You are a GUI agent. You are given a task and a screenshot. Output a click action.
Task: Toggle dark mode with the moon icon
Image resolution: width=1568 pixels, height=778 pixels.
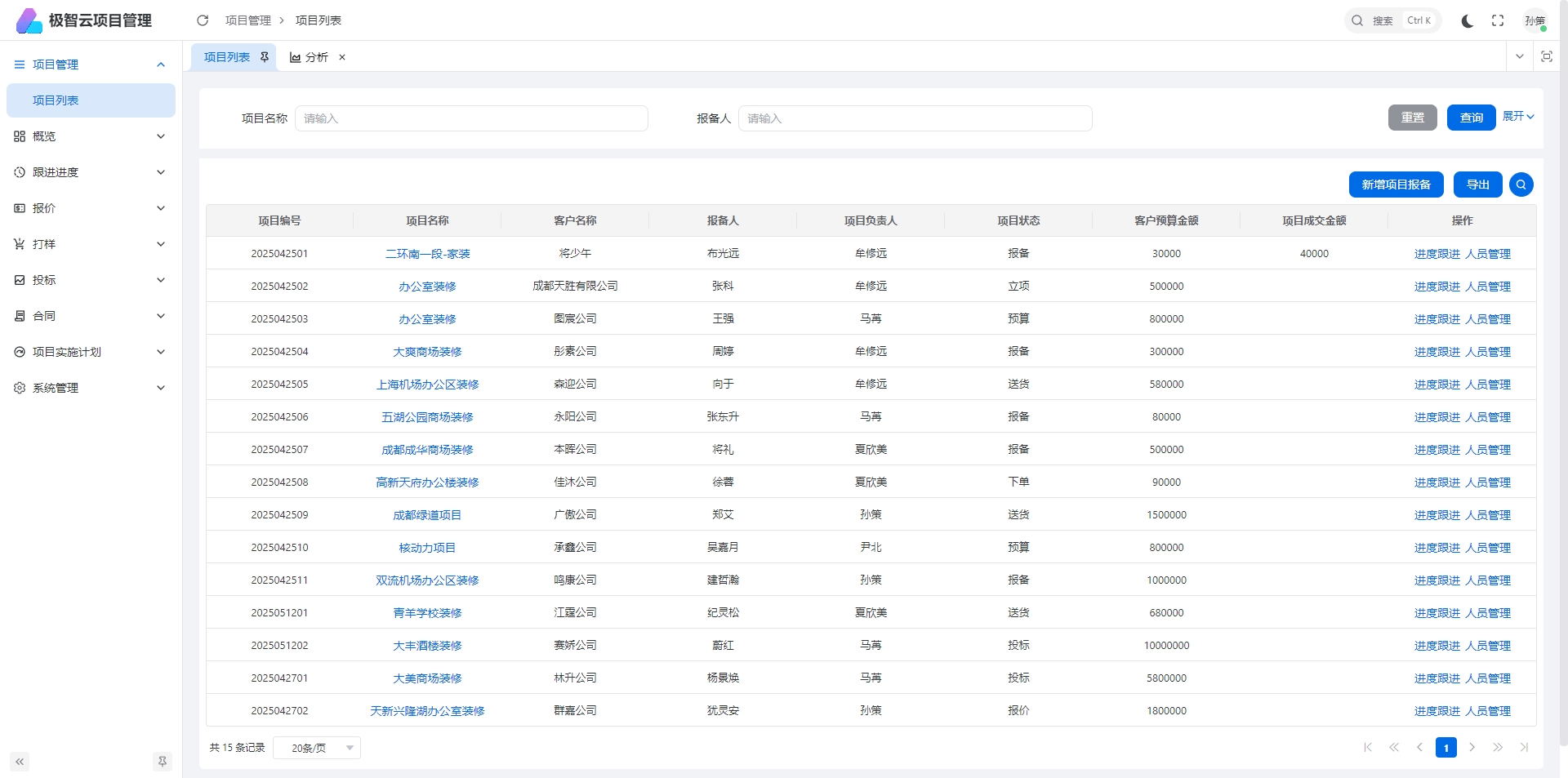tap(1467, 20)
